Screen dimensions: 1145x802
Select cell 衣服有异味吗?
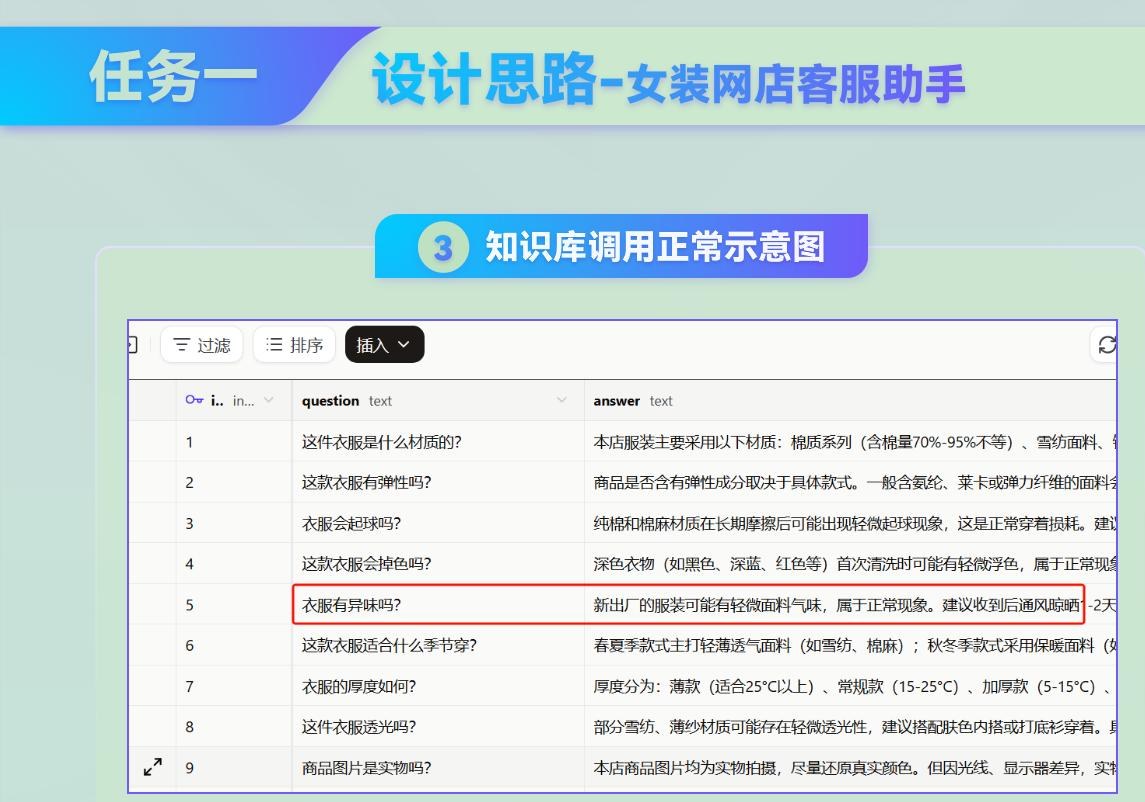[x=438, y=604]
